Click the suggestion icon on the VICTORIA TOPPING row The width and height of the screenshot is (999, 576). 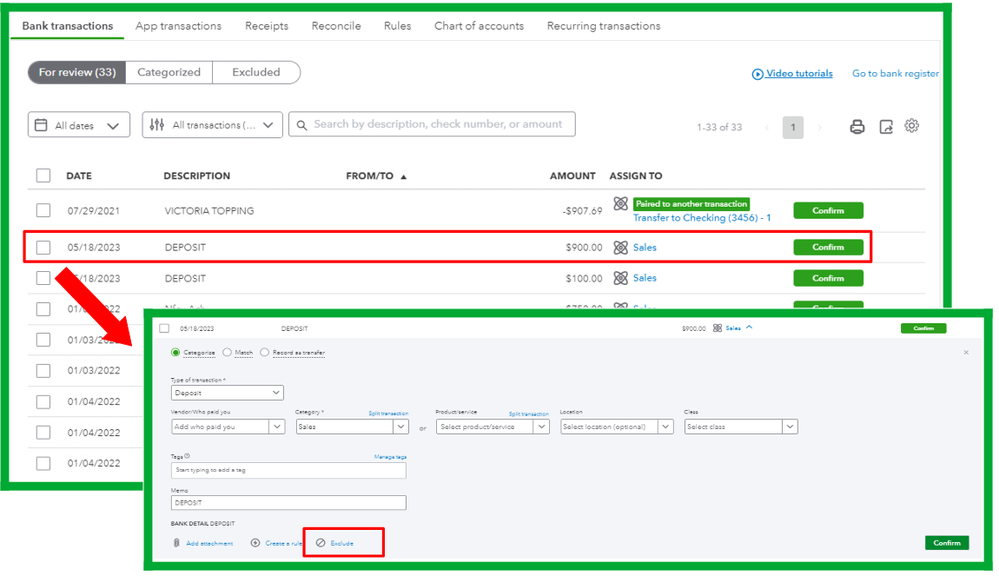[x=621, y=204]
